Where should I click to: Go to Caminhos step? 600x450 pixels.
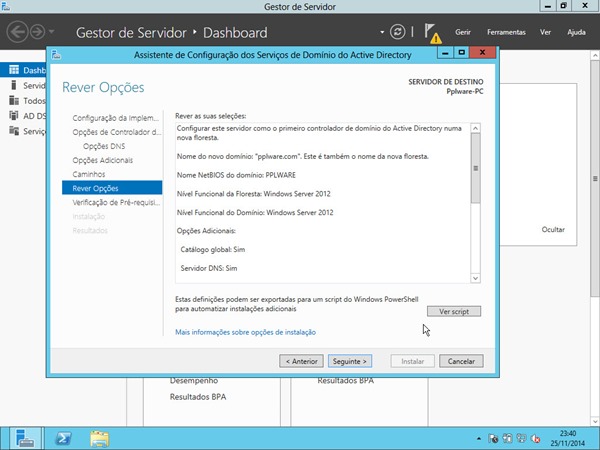pos(89,174)
